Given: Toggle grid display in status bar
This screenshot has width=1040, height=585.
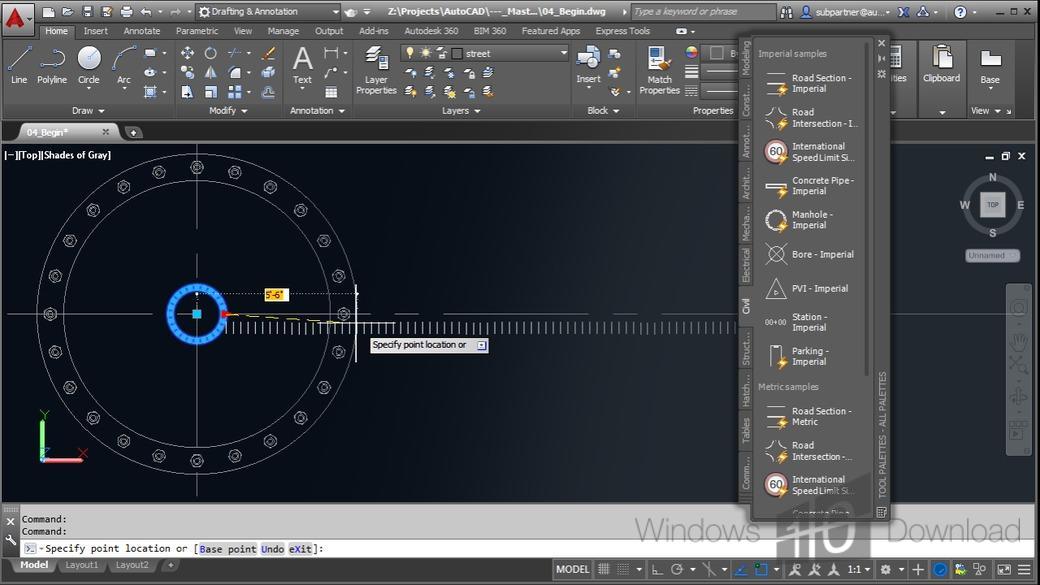Looking at the screenshot, I should 604,569.
